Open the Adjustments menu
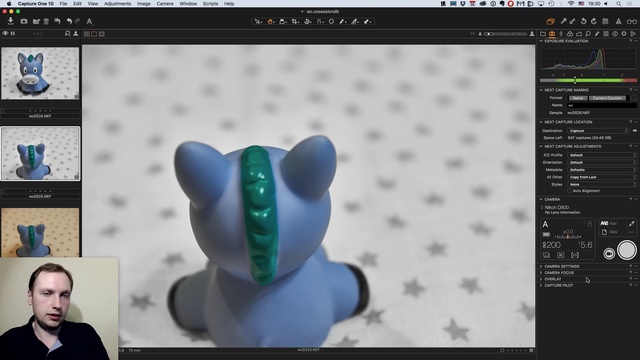The height and width of the screenshot is (360, 640). (118, 4)
